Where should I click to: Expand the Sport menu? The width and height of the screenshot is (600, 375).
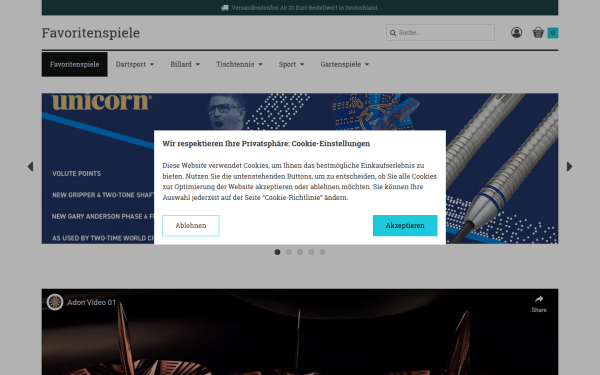click(291, 64)
